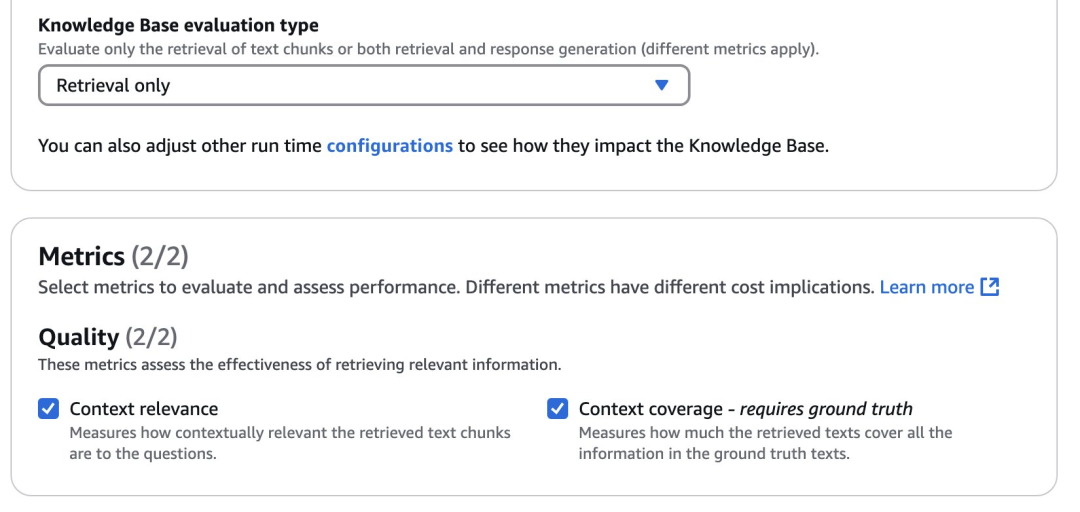Toggle Context relevance via its label text
The image size is (1080, 512).
tap(144, 409)
